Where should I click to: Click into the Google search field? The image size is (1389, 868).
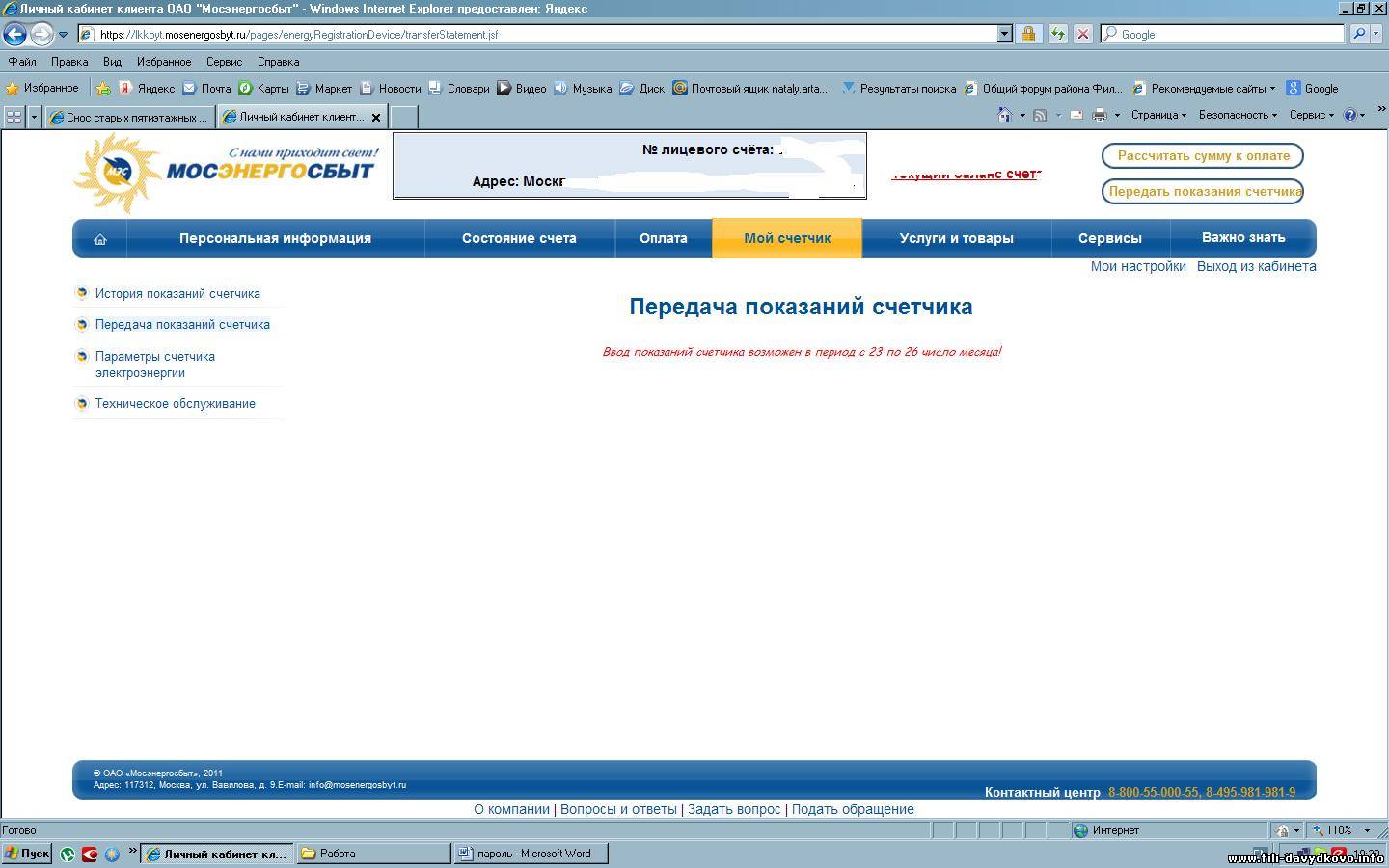pyautogui.click(x=1225, y=35)
